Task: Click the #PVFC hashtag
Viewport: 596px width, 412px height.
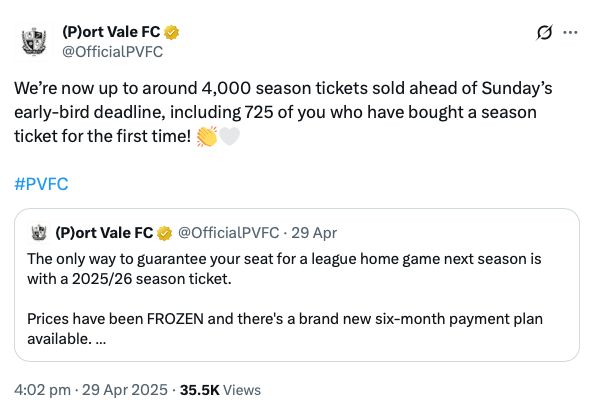Action: click(x=41, y=184)
